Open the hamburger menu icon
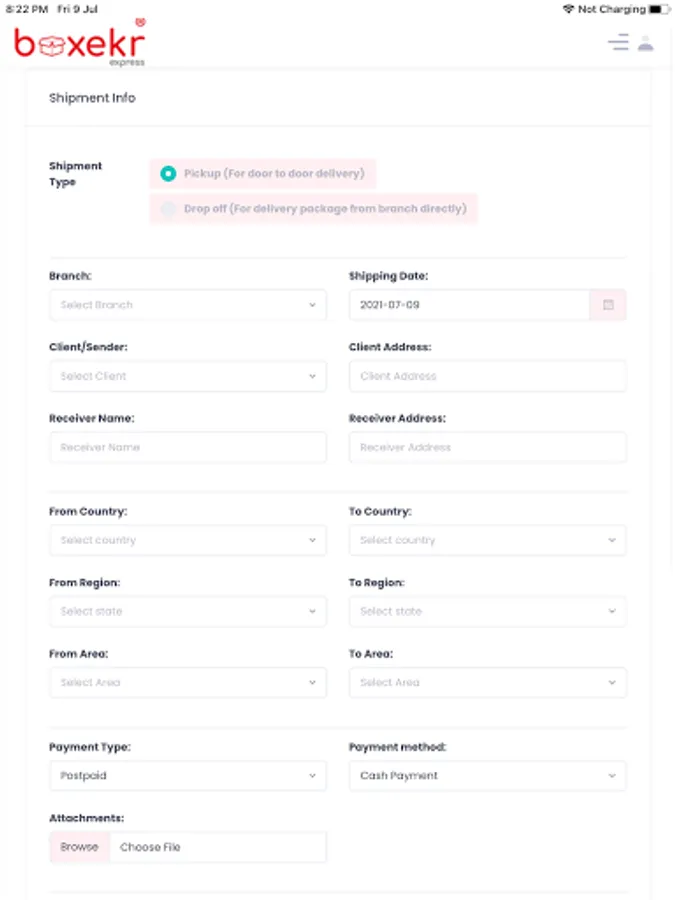This screenshot has width=675, height=900. tap(618, 43)
